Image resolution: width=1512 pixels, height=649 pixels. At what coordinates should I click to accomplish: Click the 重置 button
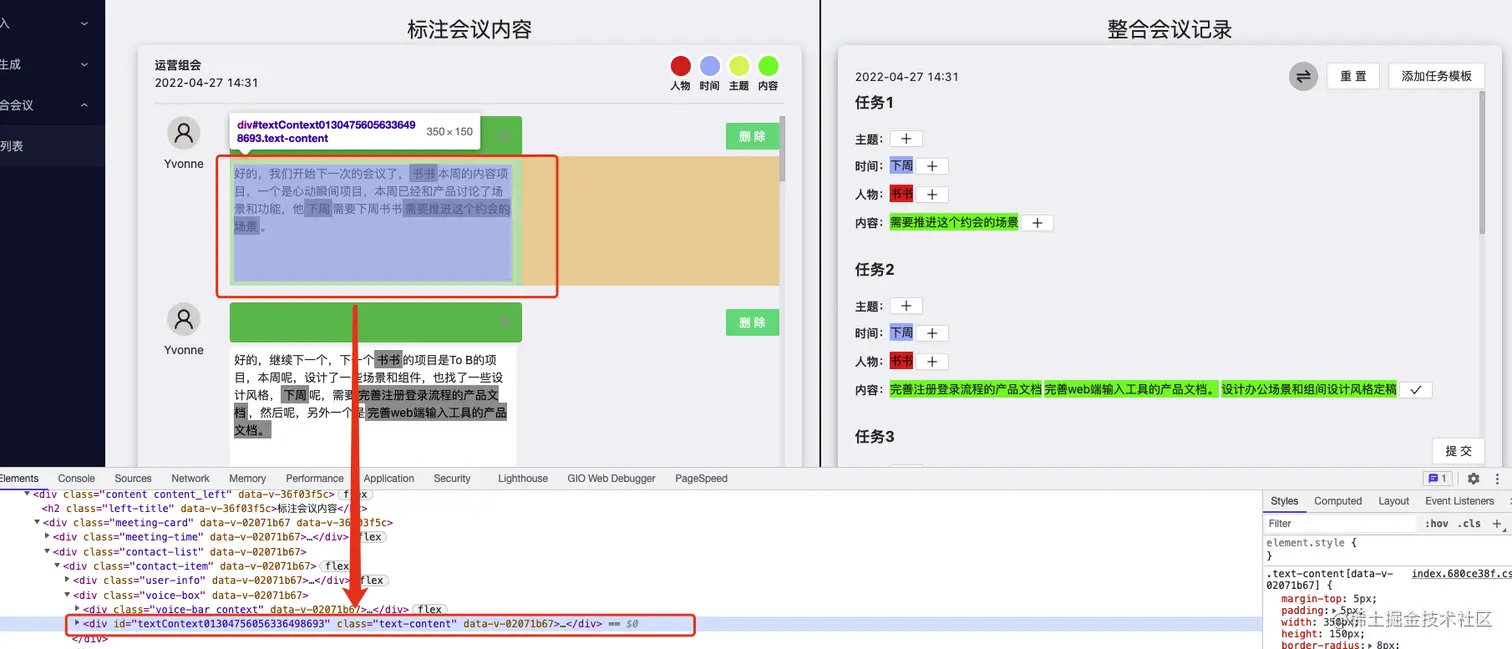pyautogui.click(x=1353, y=76)
